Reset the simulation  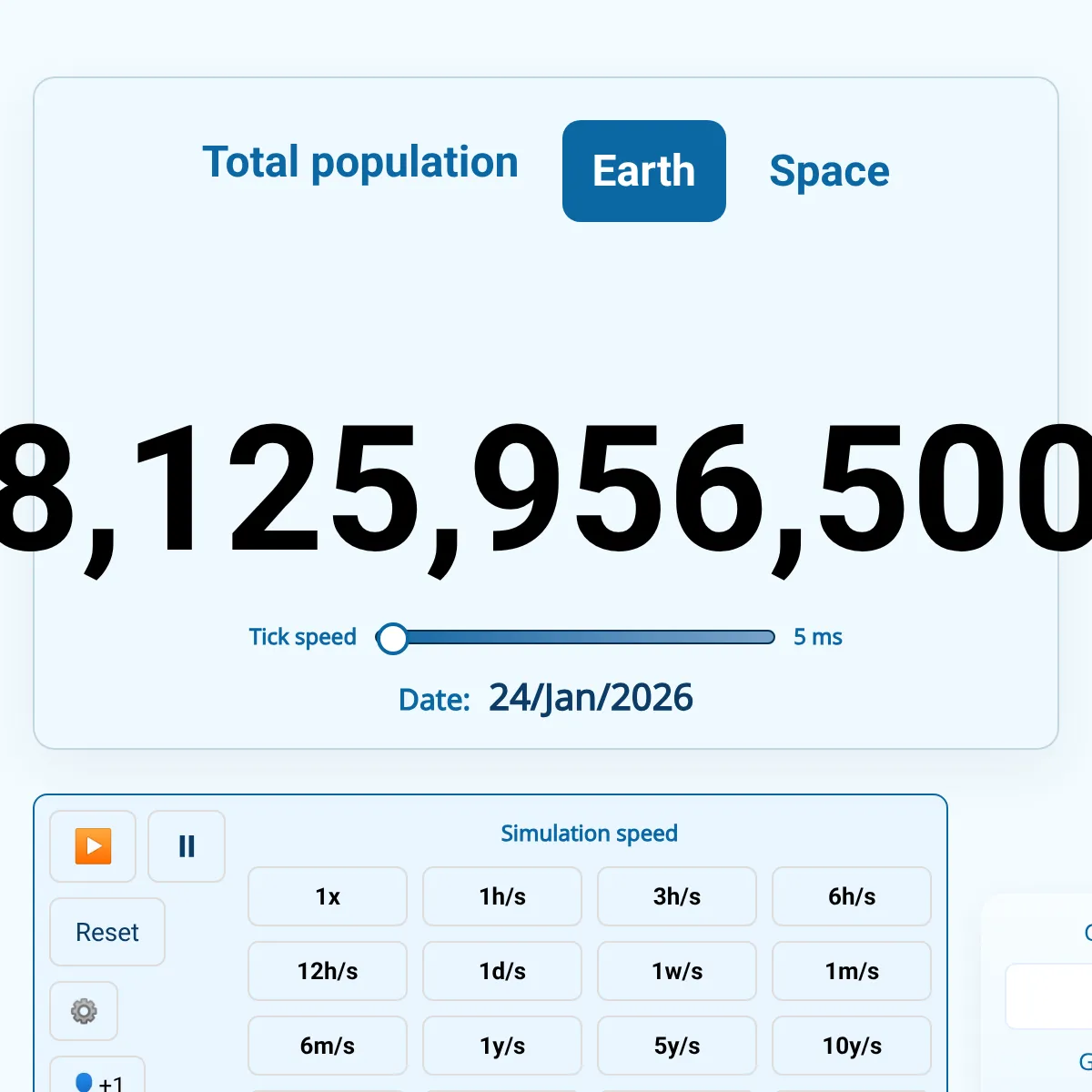[x=107, y=932]
